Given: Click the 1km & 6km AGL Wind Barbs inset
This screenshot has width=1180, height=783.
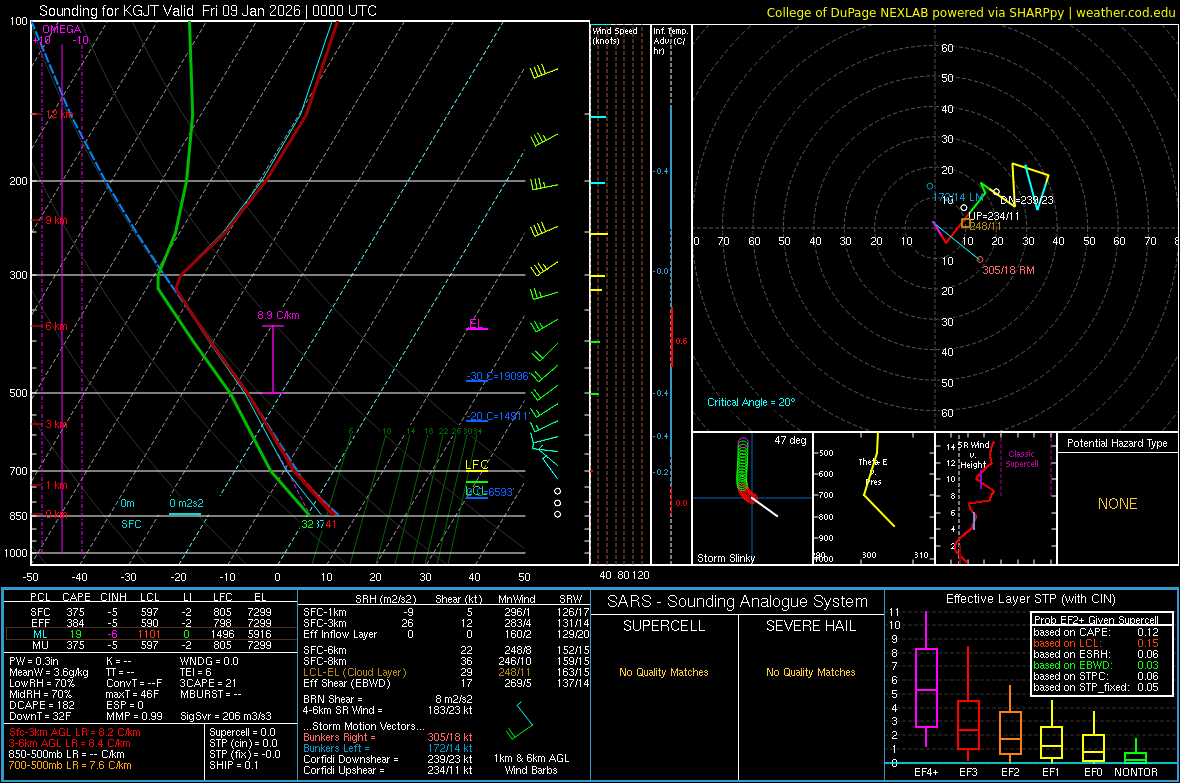Looking at the screenshot, I should pos(531,738).
